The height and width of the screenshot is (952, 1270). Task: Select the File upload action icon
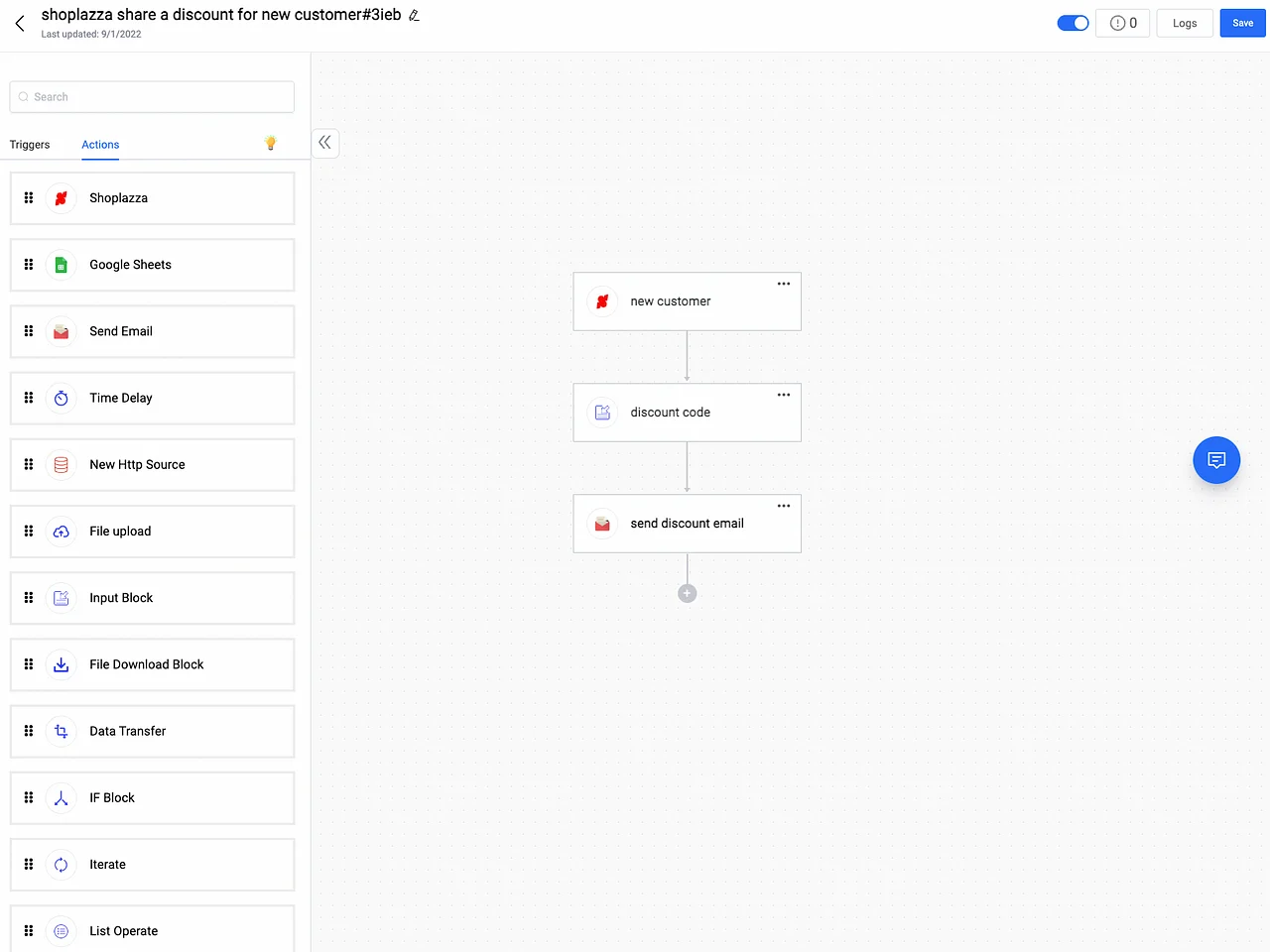click(61, 531)
